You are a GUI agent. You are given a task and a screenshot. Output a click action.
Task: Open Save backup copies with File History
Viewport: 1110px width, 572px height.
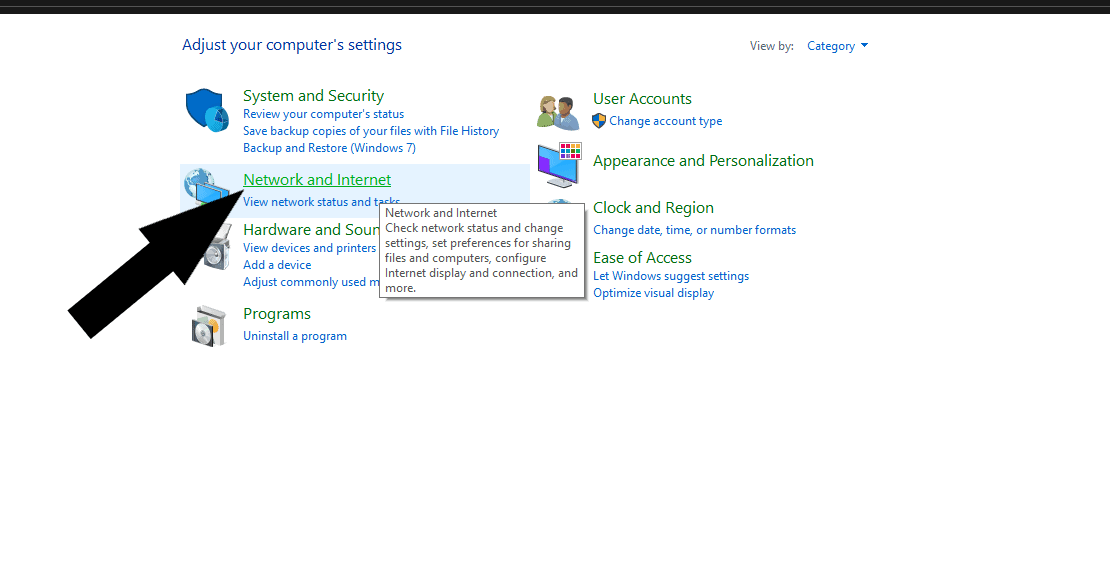pos(370,131)
